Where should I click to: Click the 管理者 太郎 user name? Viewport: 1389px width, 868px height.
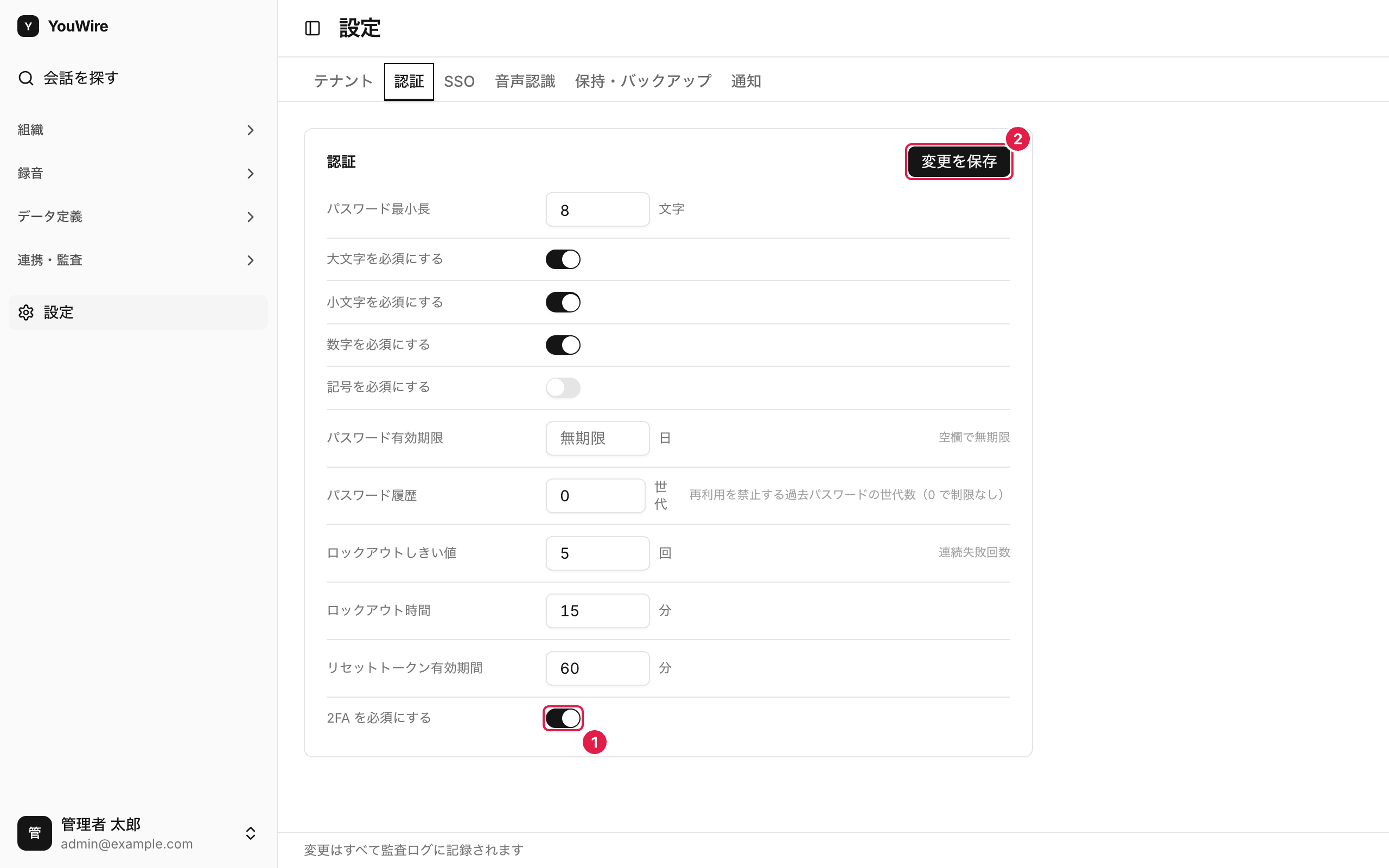tap(101, 825)
